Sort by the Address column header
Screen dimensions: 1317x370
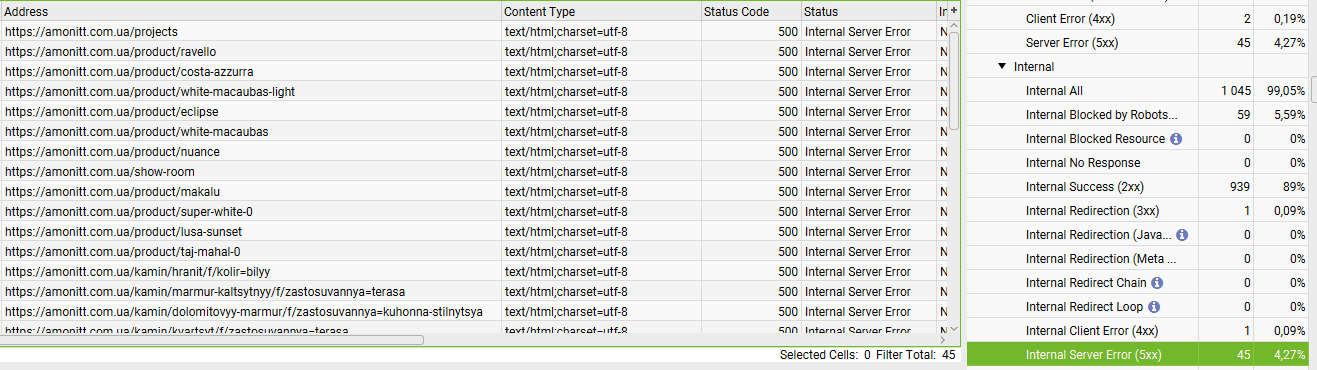click(251, 11)
